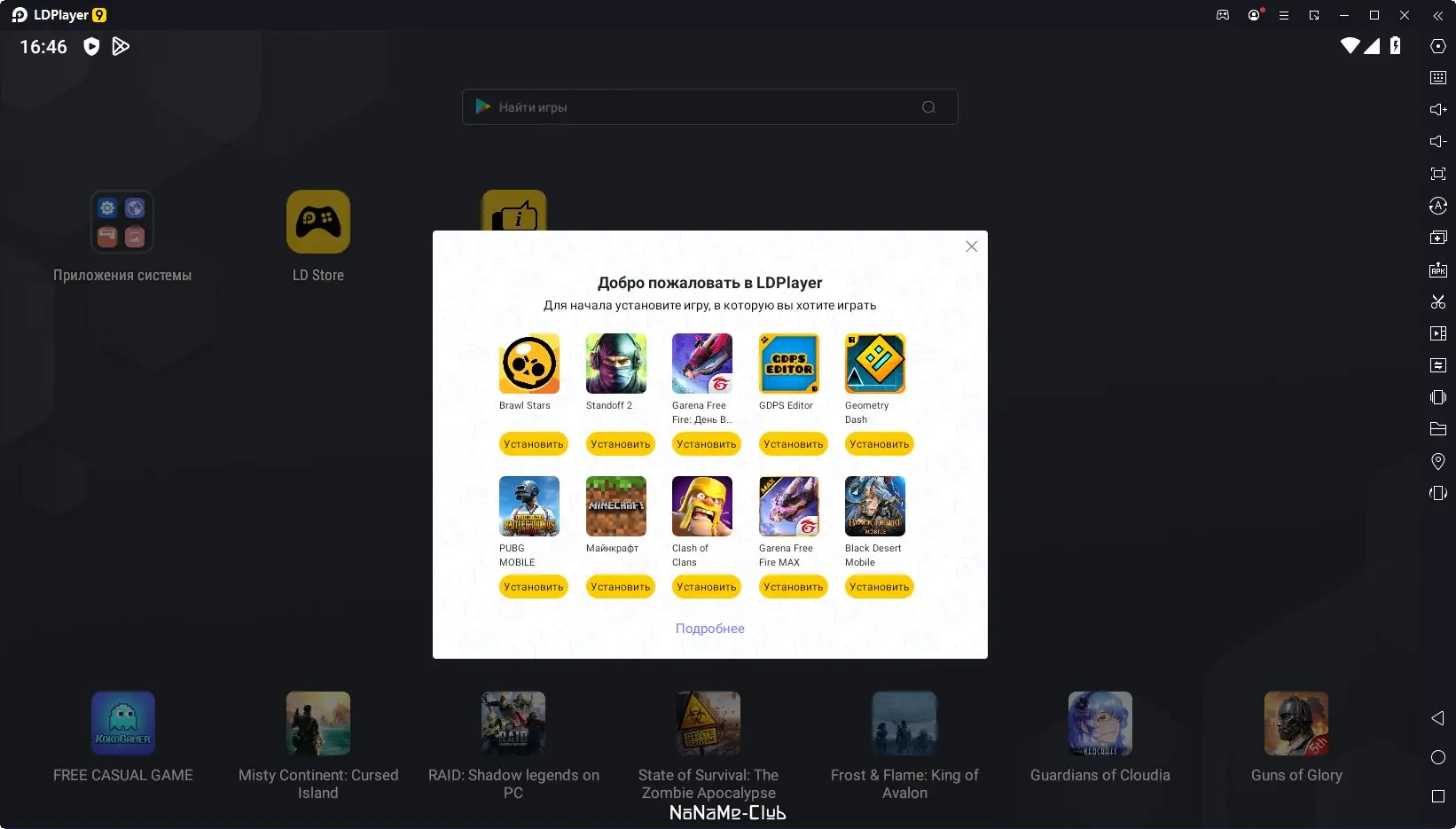Install Майнкрафт
The height and width of the screenshot is (829, 1456).
(x=620, y=587)
